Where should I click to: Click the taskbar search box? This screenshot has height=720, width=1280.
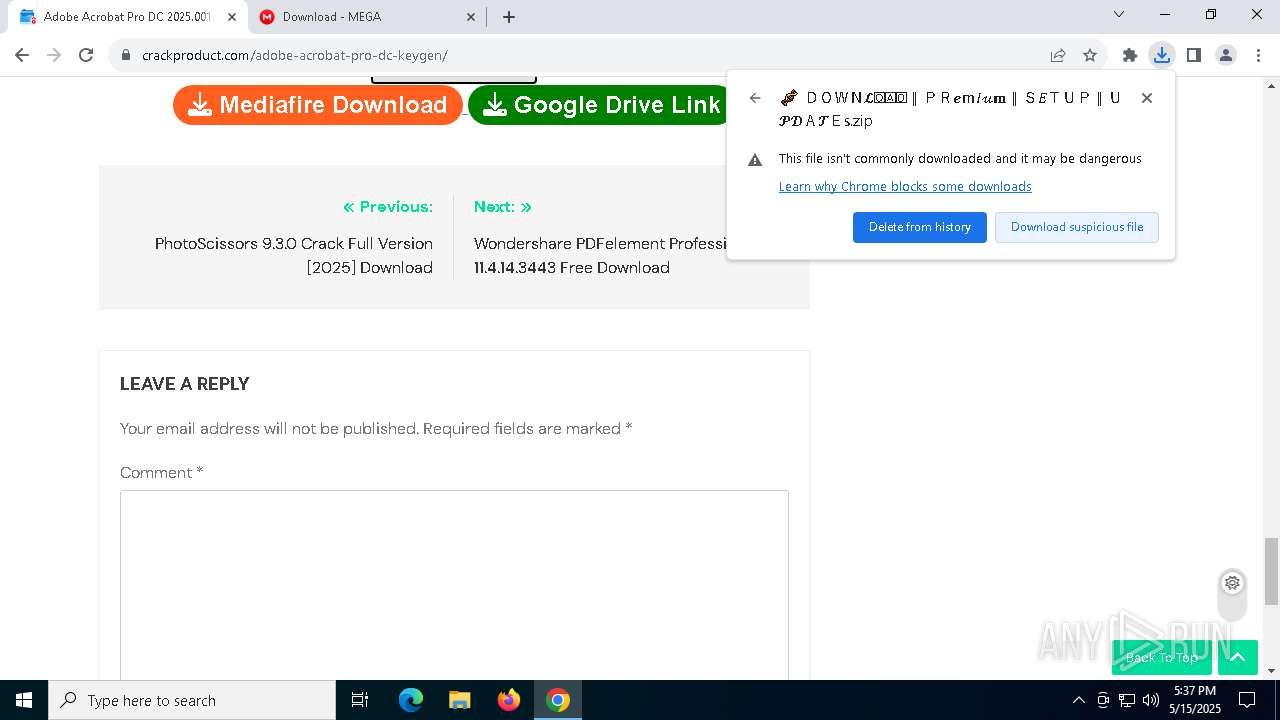click(191, 700)
